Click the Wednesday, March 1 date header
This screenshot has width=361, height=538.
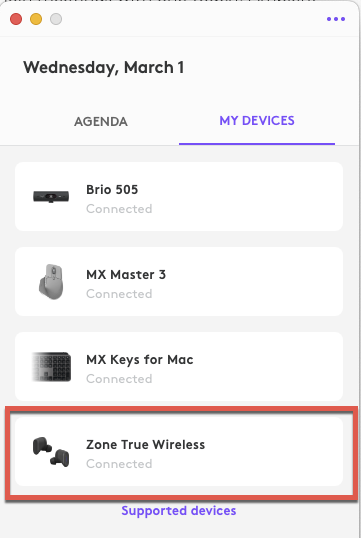click(104, 68)
